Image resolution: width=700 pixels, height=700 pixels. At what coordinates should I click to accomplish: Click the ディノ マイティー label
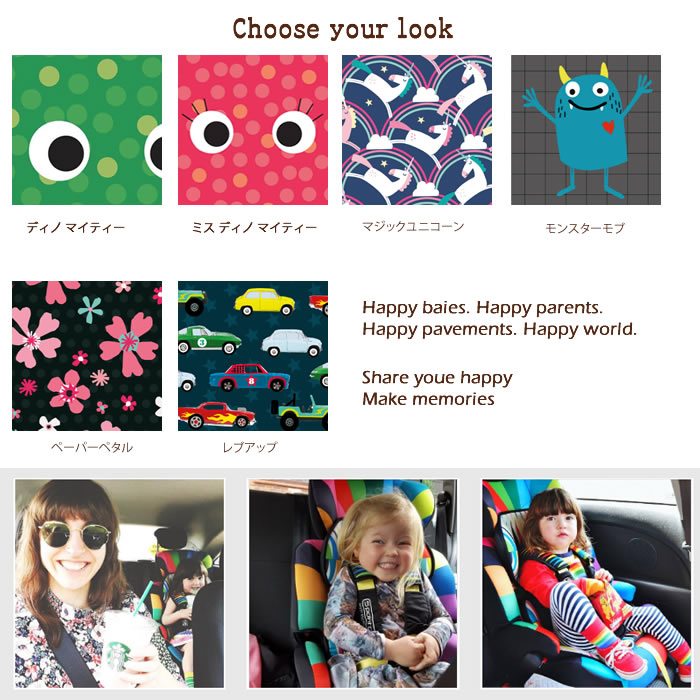coord(75,228)
